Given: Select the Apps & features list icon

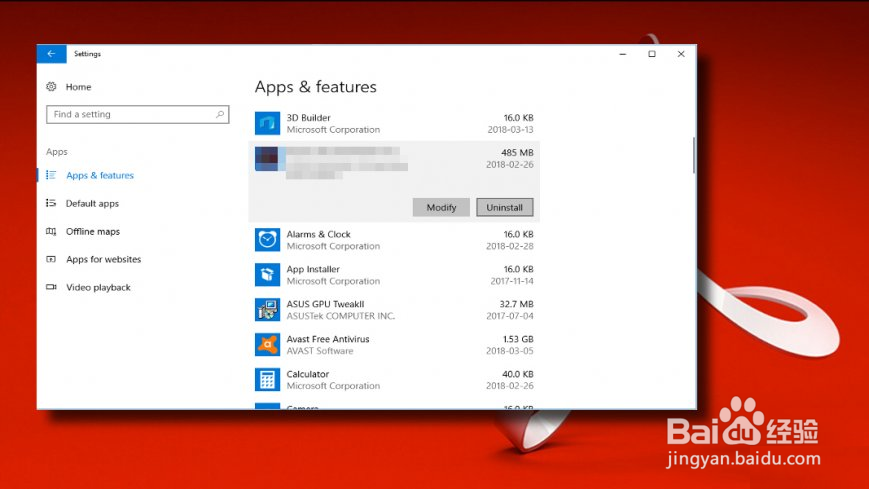Looking at the screenshot, I should coord(51,175).
